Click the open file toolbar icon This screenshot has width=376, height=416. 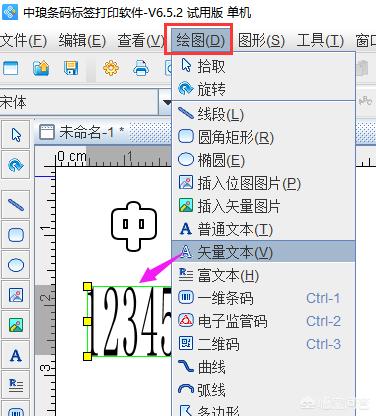click(x=41, y=68)
